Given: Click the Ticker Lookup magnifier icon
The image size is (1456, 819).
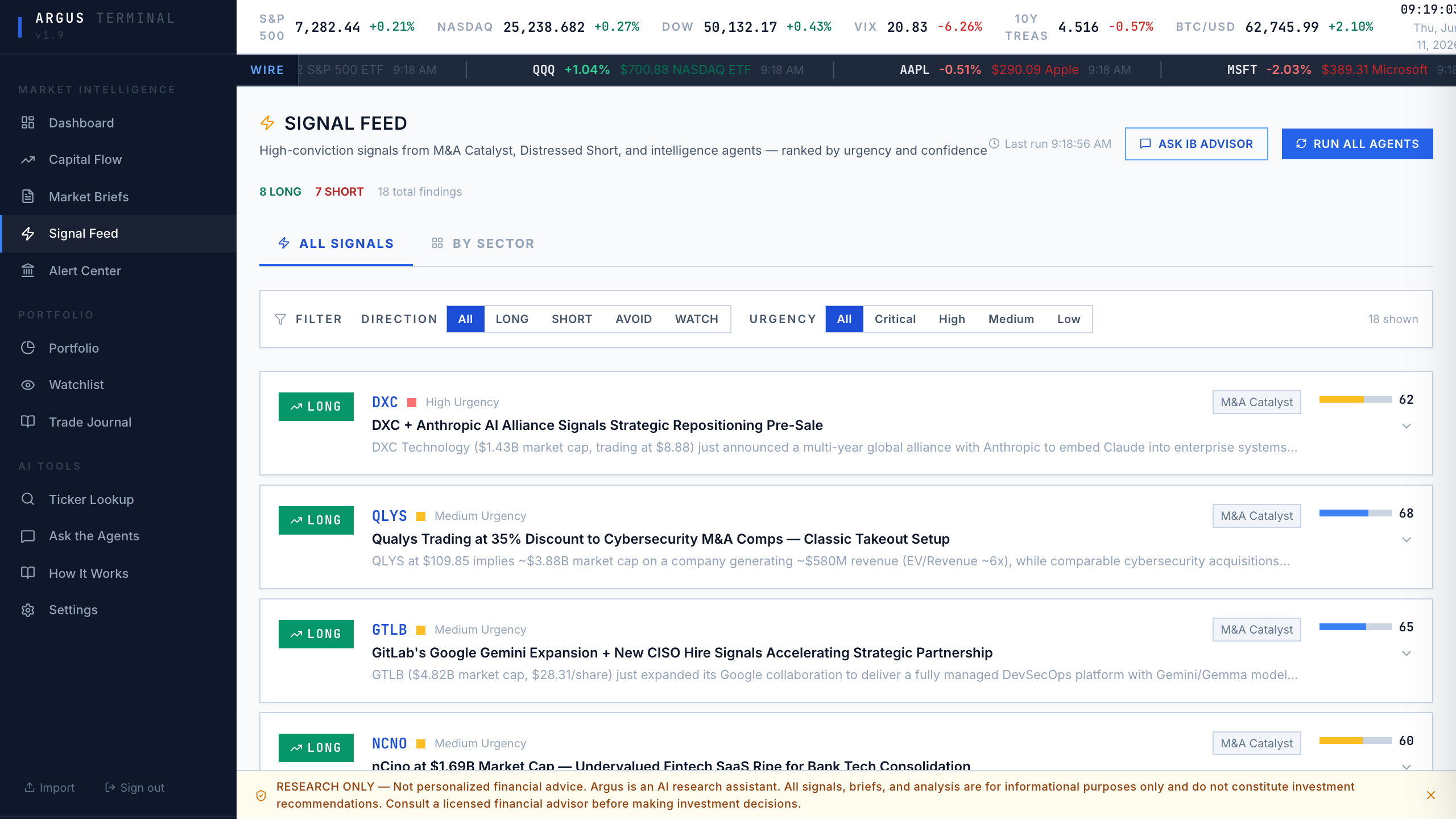Looking at the screenshot, I should (28, 499).
